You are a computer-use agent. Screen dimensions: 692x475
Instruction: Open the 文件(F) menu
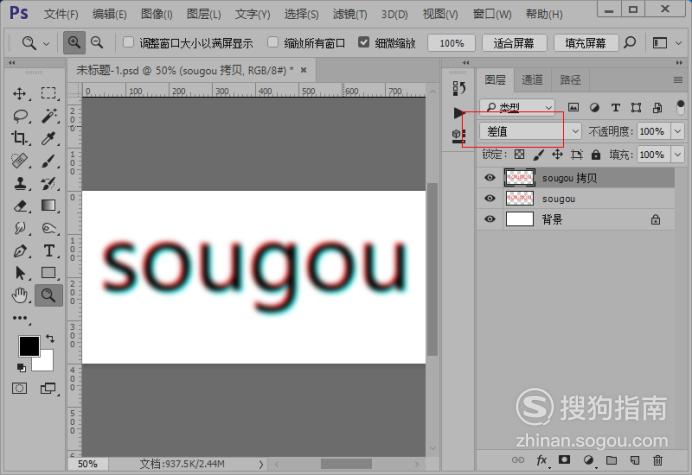pyautogui.click(x=61, y=14)
